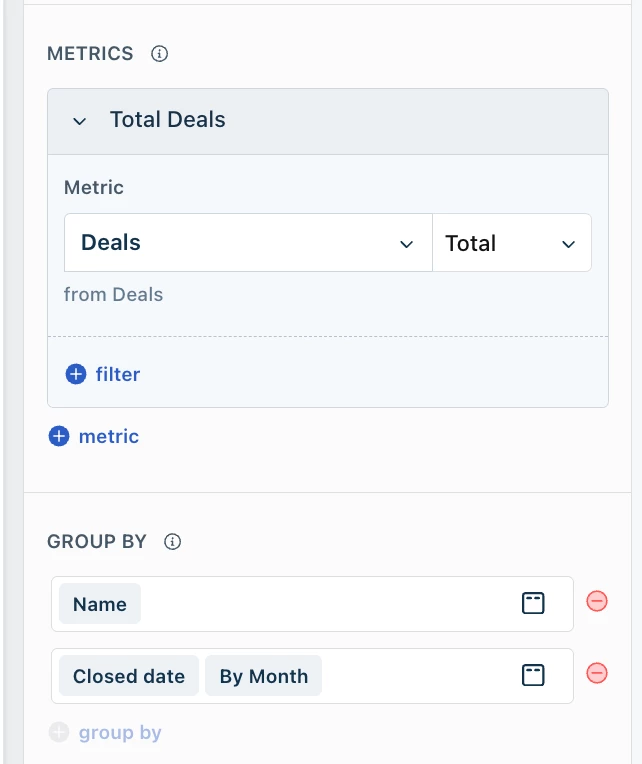
Task: Click the Group By info icon
Action: point(172,541)
